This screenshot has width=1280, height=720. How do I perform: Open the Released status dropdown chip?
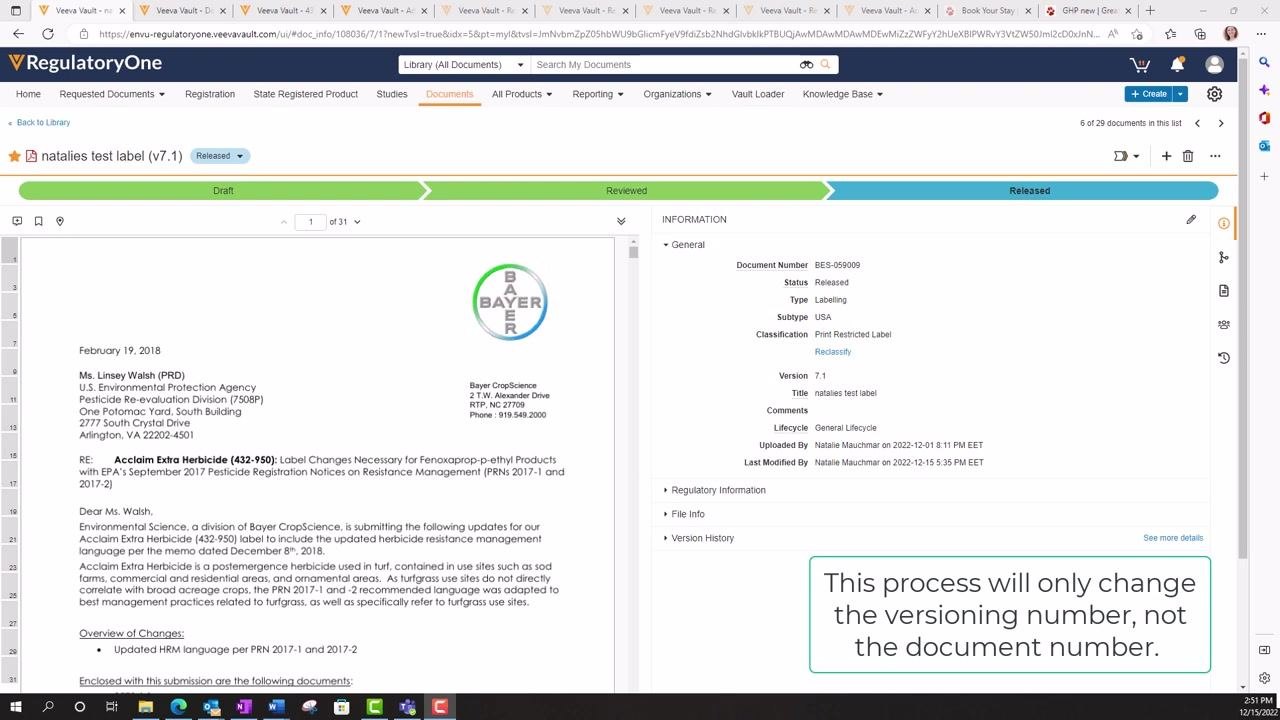click(220, 156)
